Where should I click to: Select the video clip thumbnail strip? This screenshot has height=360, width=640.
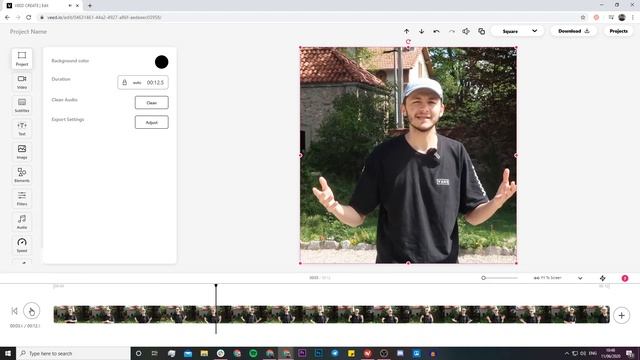[331, 314]
